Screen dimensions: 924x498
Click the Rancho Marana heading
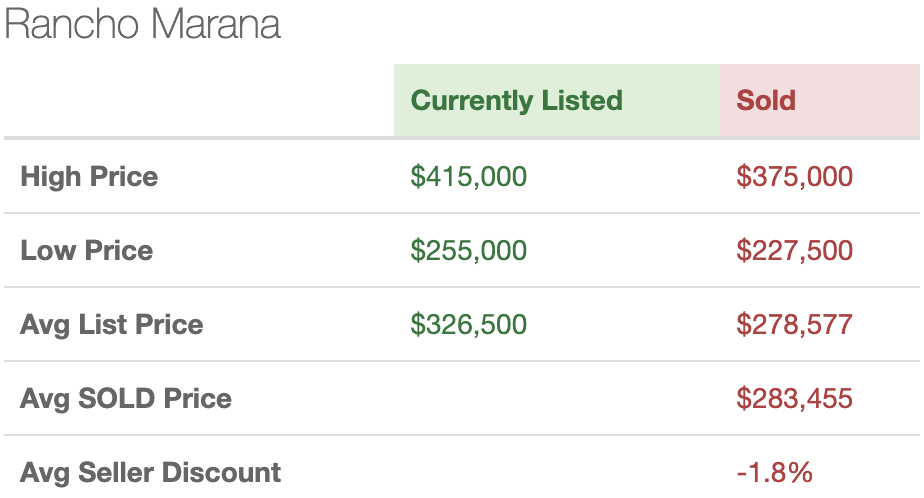tap(142, 24)
